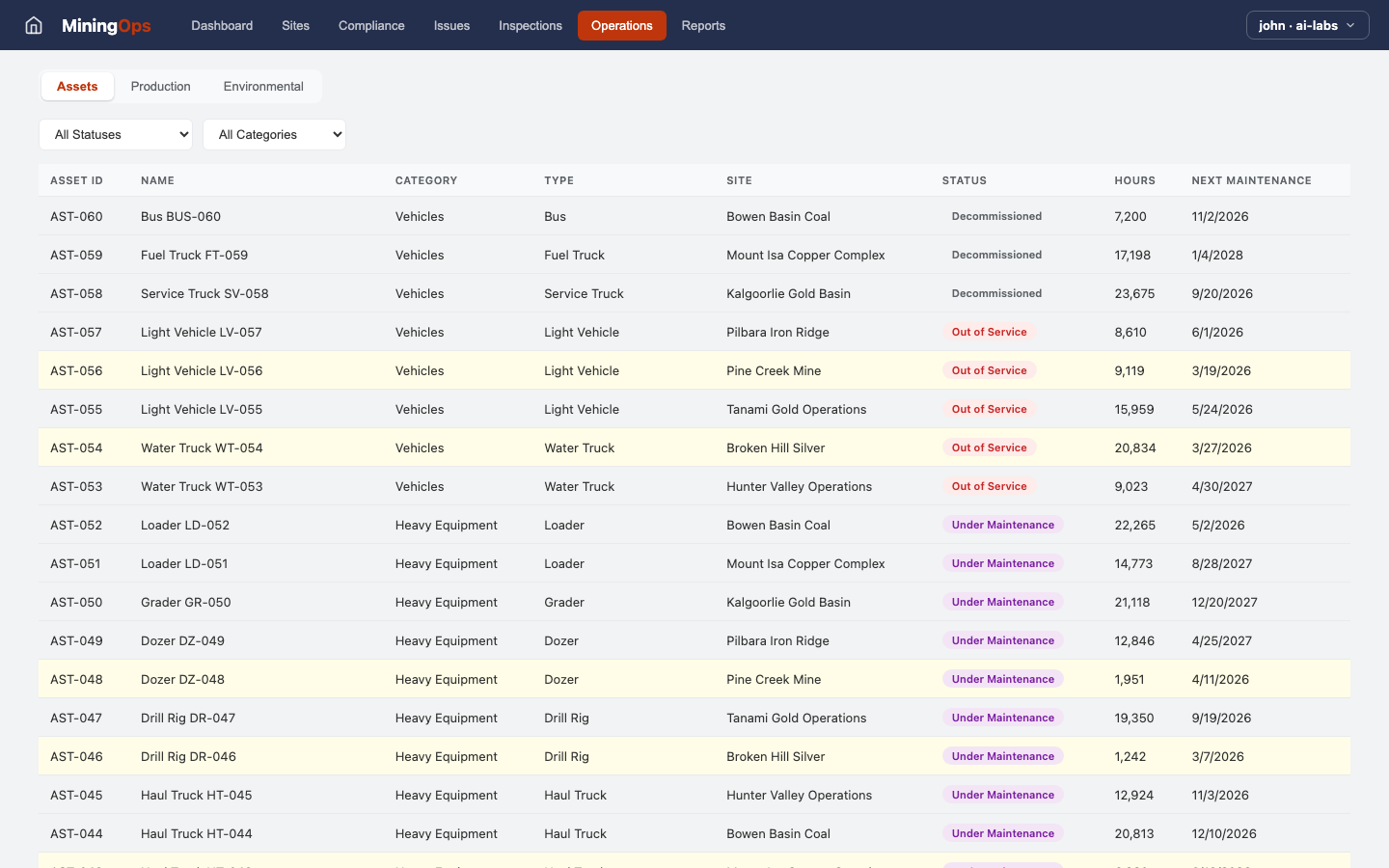Sort the table by ASSET ID
Viewport: 1389px width, 868px height.
click(76, 180)
